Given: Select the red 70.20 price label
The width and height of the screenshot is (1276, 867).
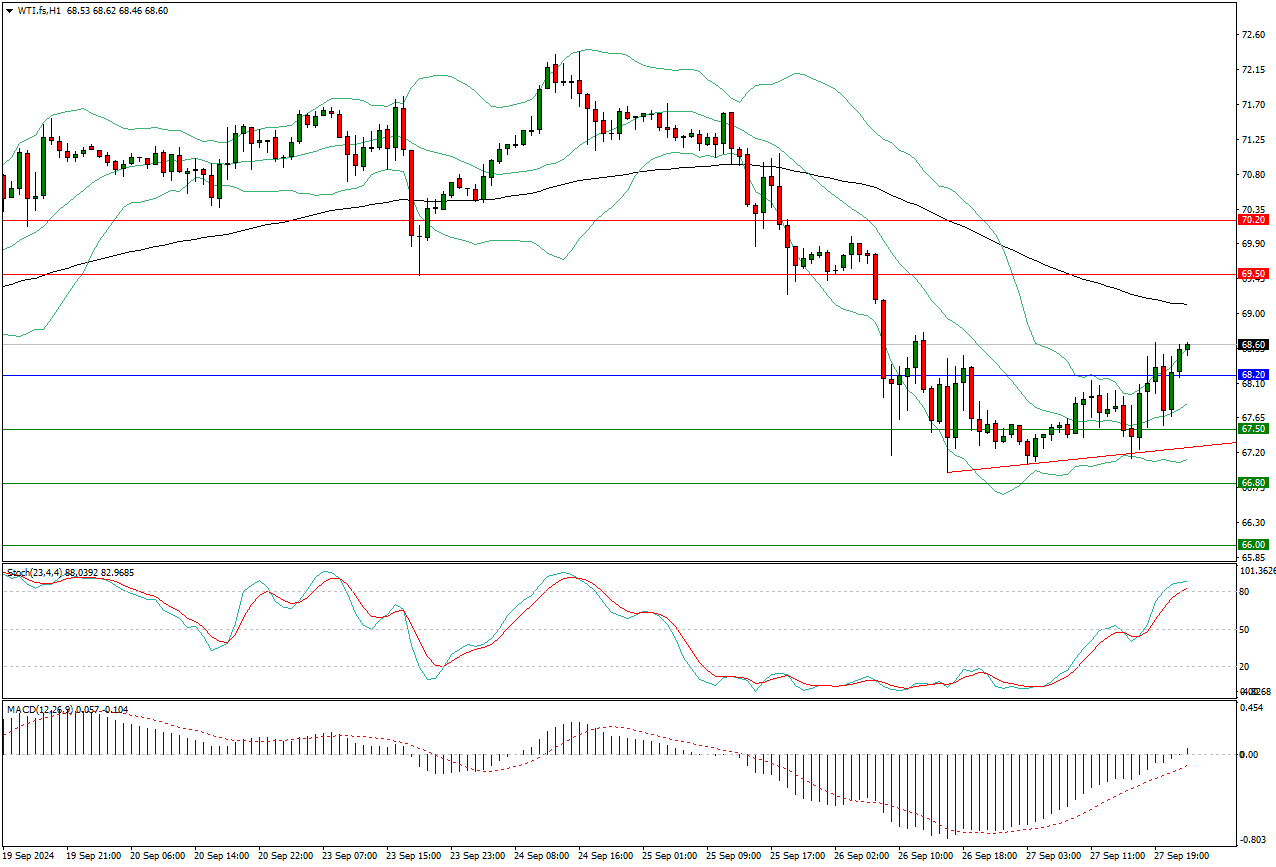Looking at the screenshot, I should coord(1253,220).
